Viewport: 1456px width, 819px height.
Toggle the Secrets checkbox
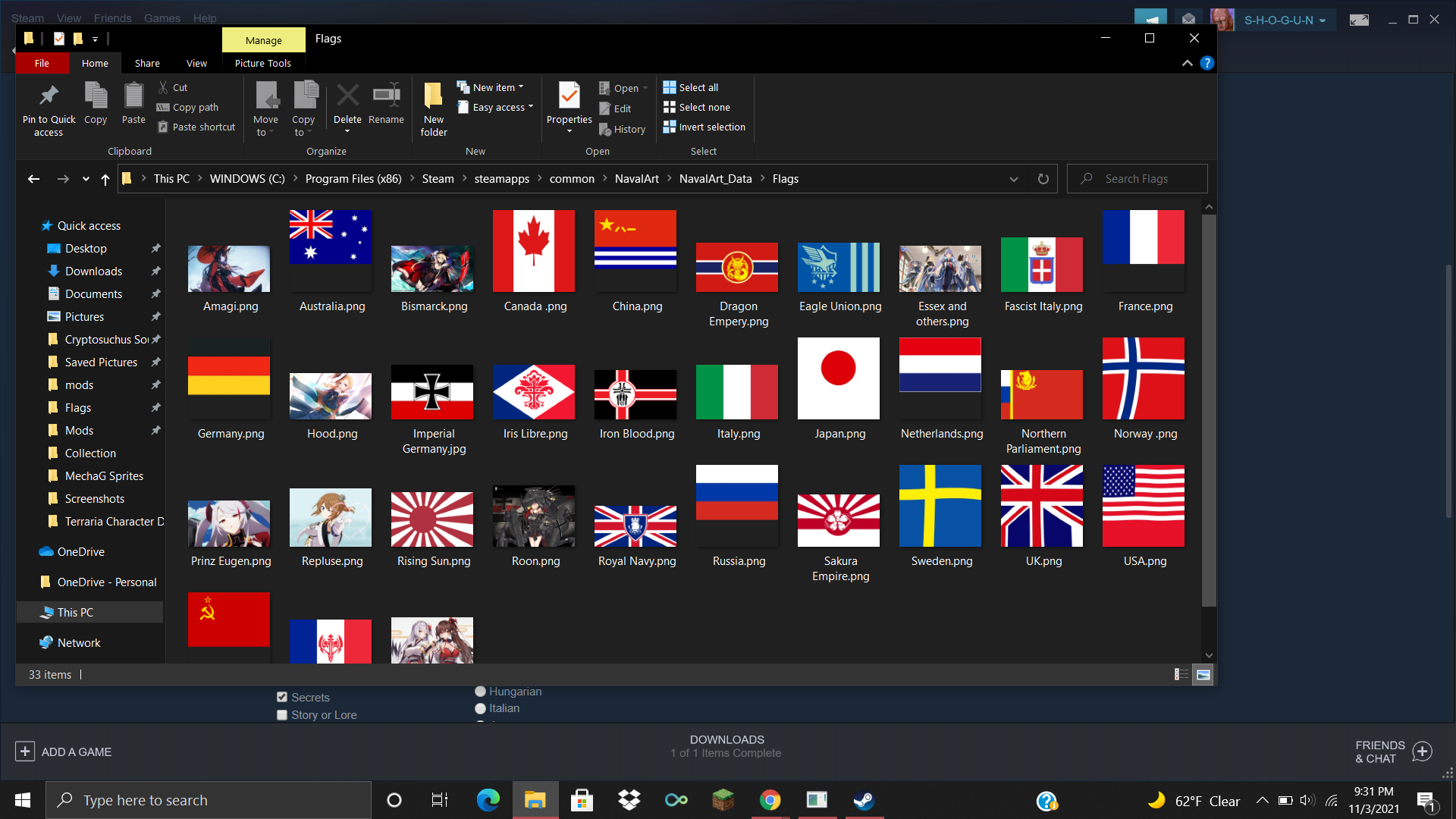(x=282, y=697)
